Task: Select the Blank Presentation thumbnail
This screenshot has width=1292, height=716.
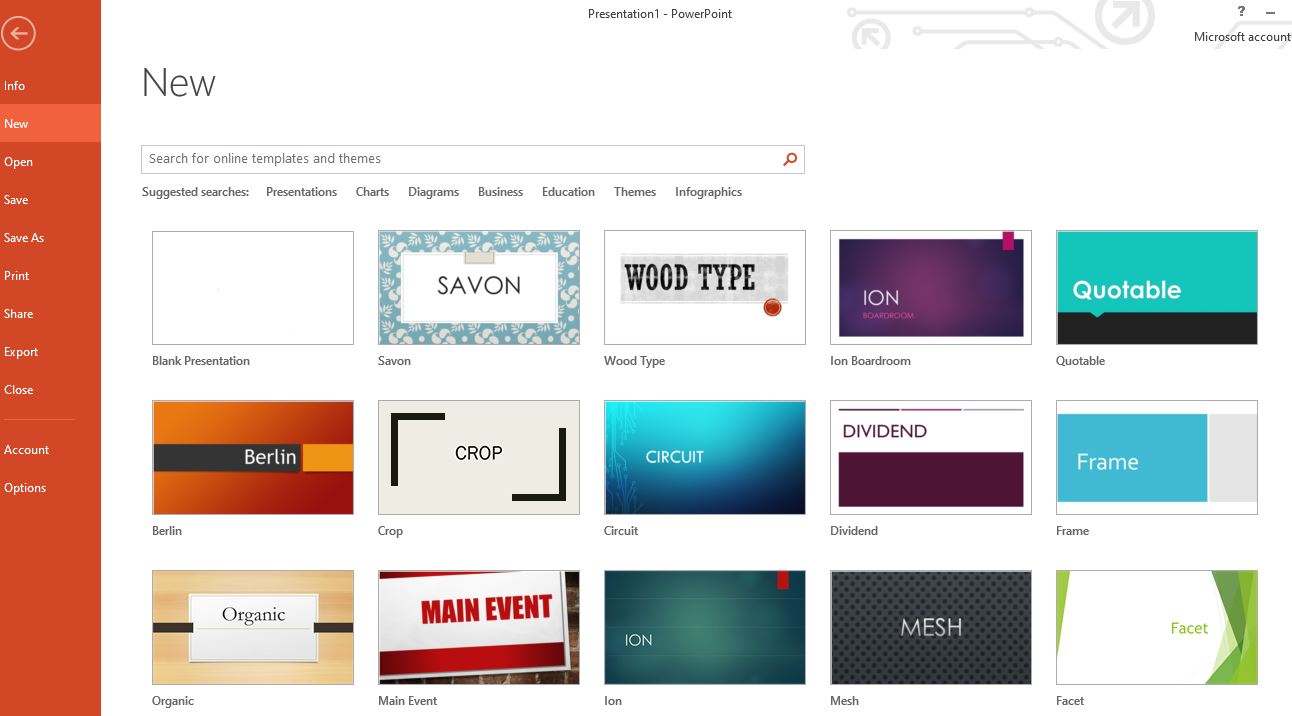Action: [x=253, y=288]
